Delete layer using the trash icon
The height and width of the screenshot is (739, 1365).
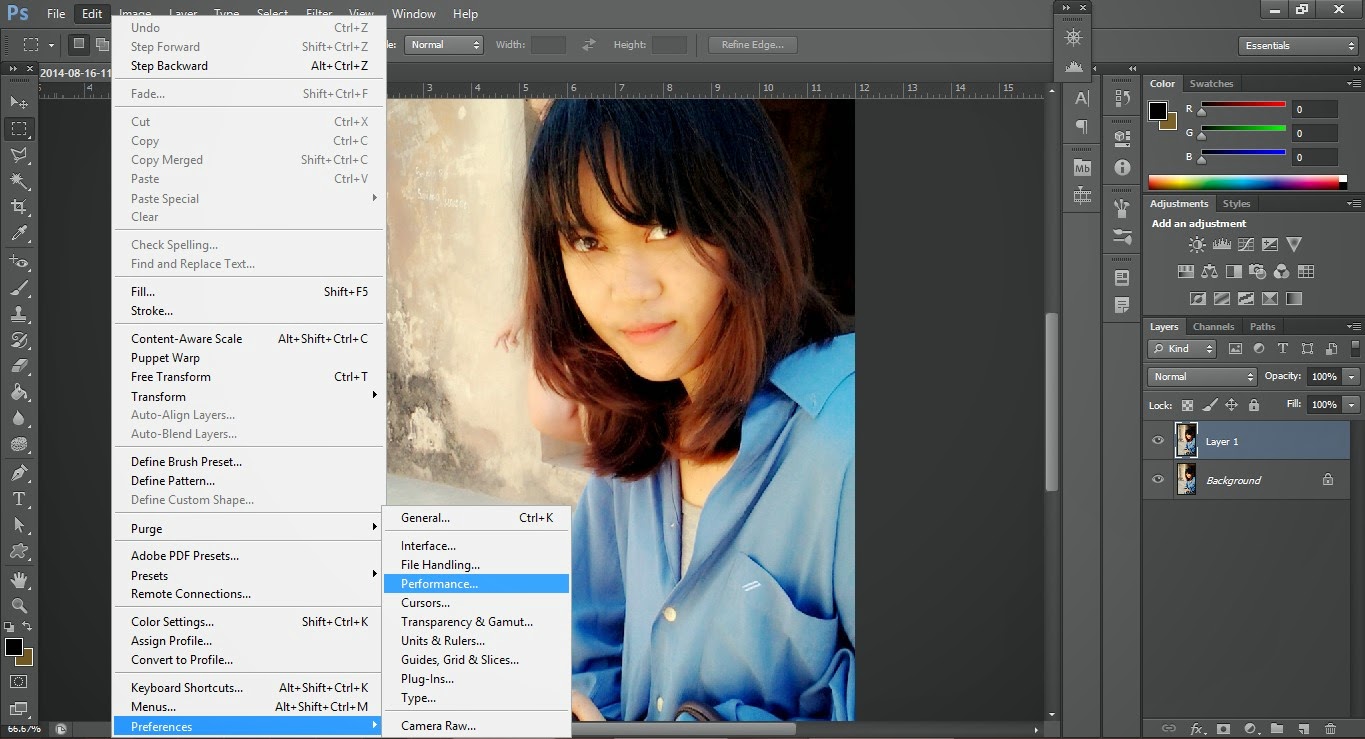tap(1330, 729)
